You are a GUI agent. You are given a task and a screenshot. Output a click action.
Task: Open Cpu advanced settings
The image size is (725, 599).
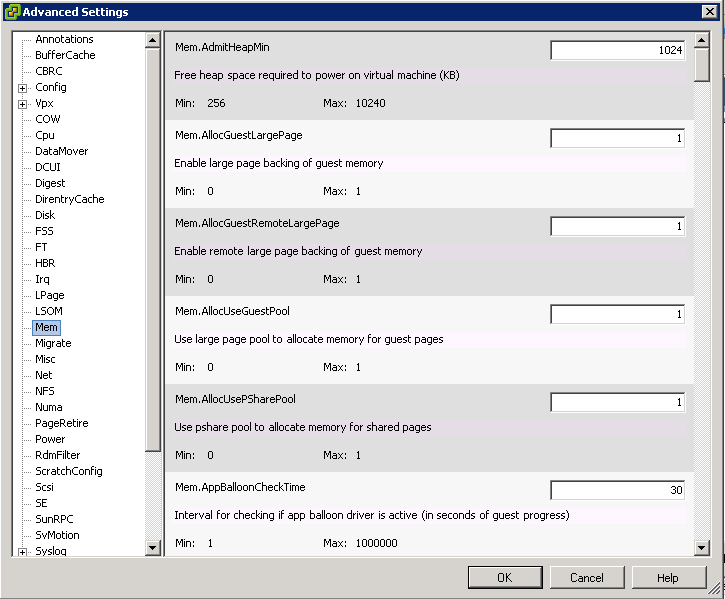[45, 135]
